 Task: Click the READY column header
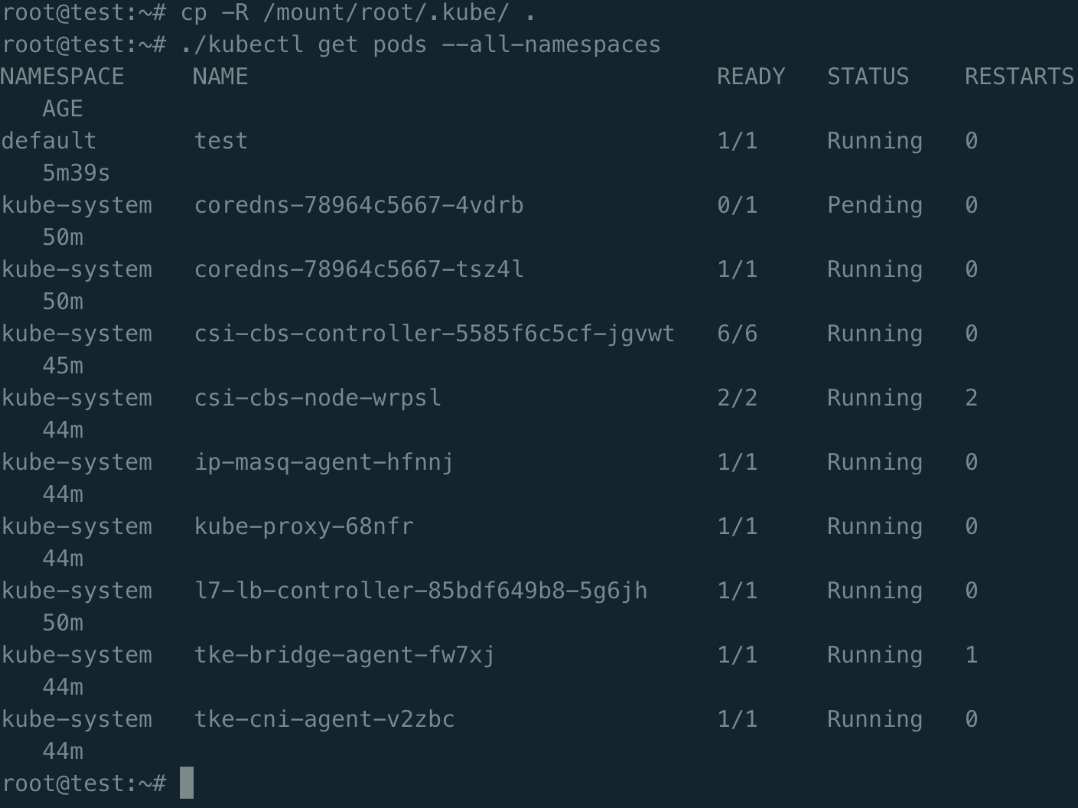tap(751, 76)
